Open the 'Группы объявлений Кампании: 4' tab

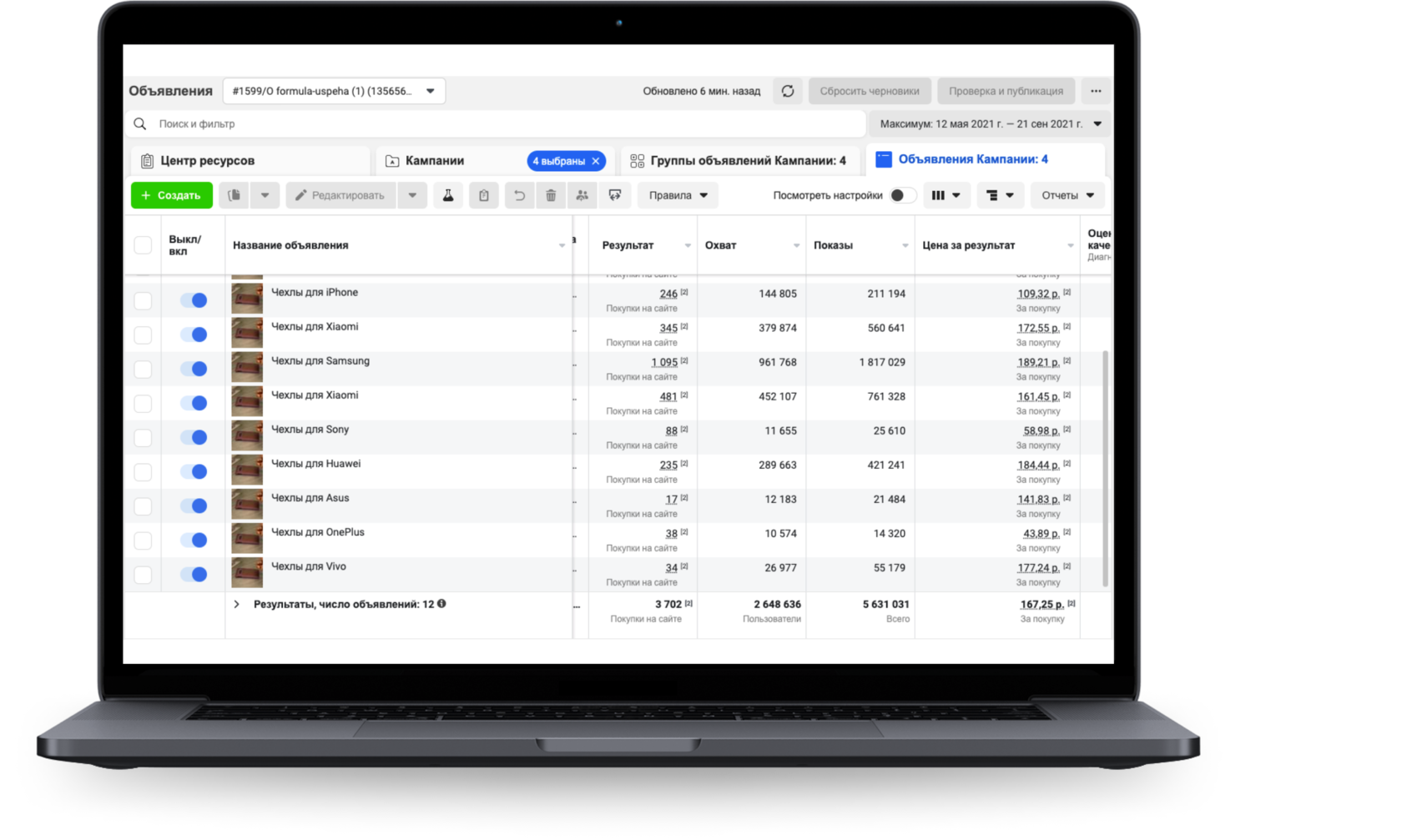coord(740,161)
